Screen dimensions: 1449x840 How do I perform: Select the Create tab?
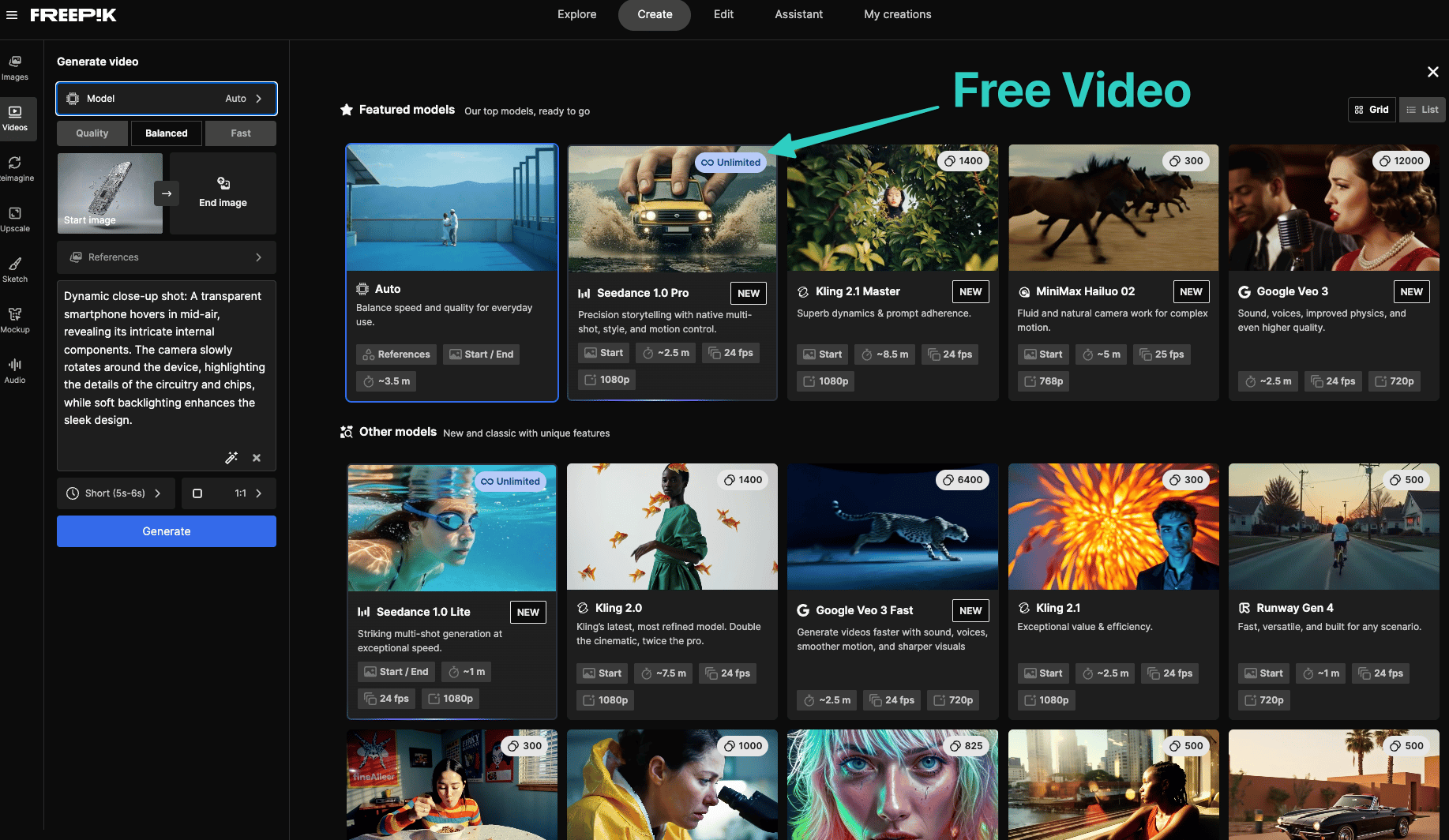coord(655,15)
